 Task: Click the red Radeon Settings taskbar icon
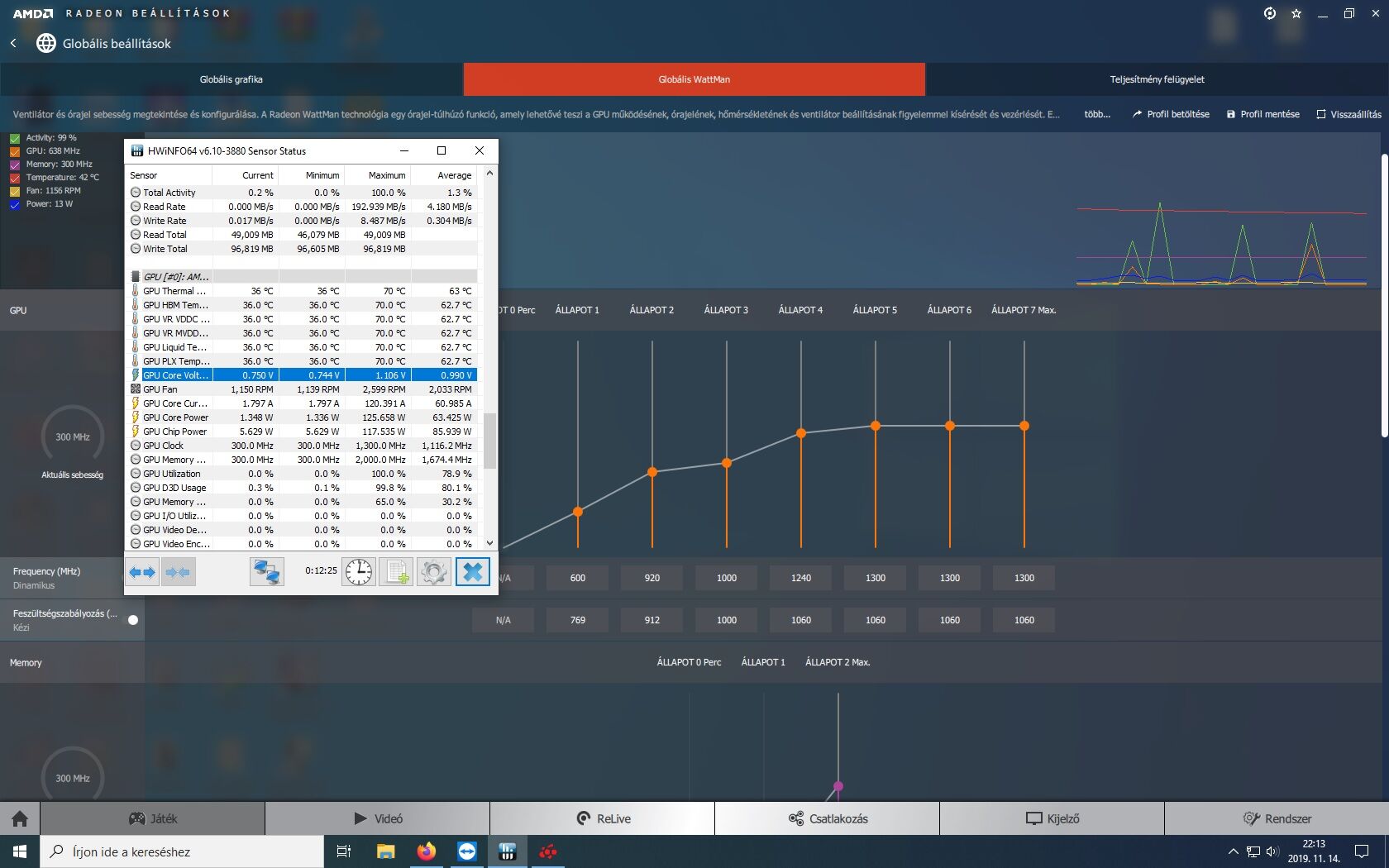click(x=547, y=851)
